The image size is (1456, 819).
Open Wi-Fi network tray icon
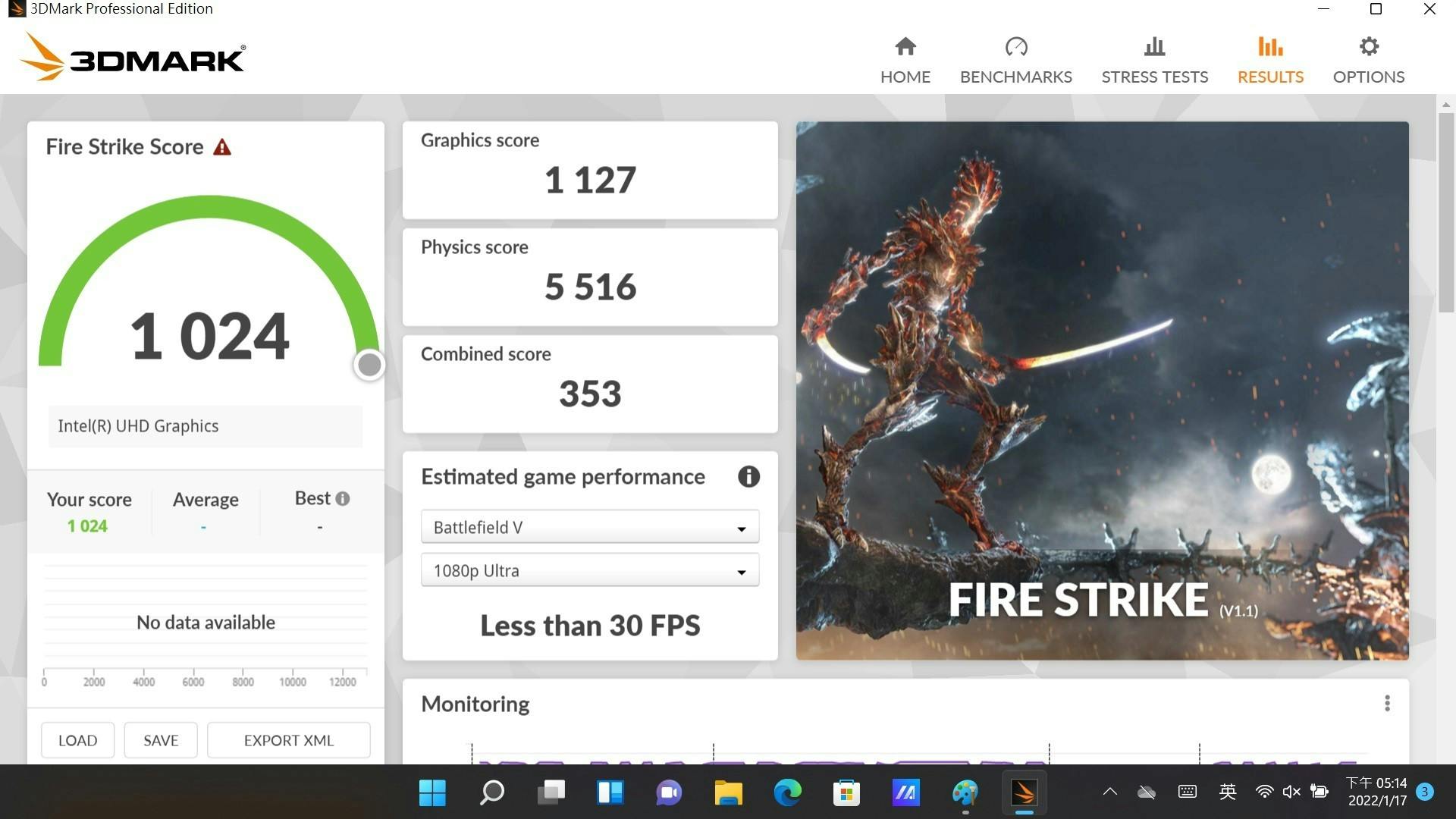coord(1263,792)
